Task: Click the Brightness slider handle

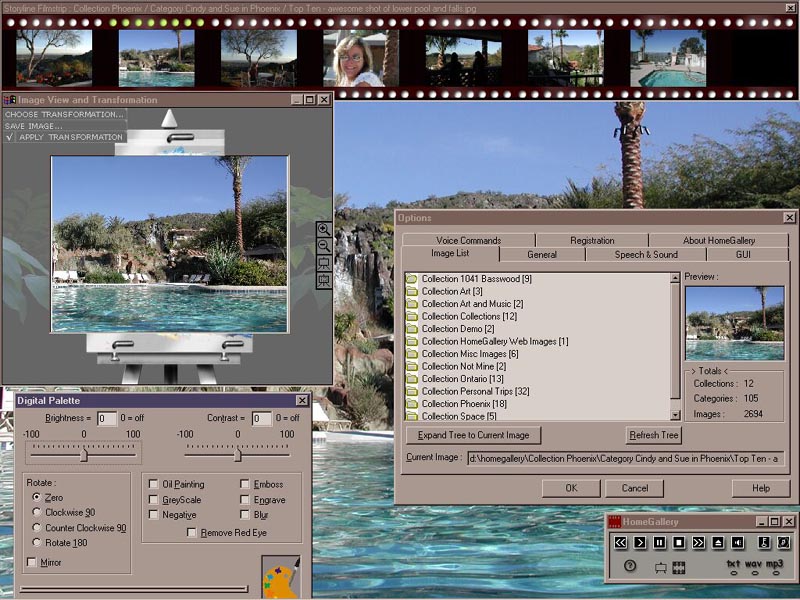Action: coord(84,455)
